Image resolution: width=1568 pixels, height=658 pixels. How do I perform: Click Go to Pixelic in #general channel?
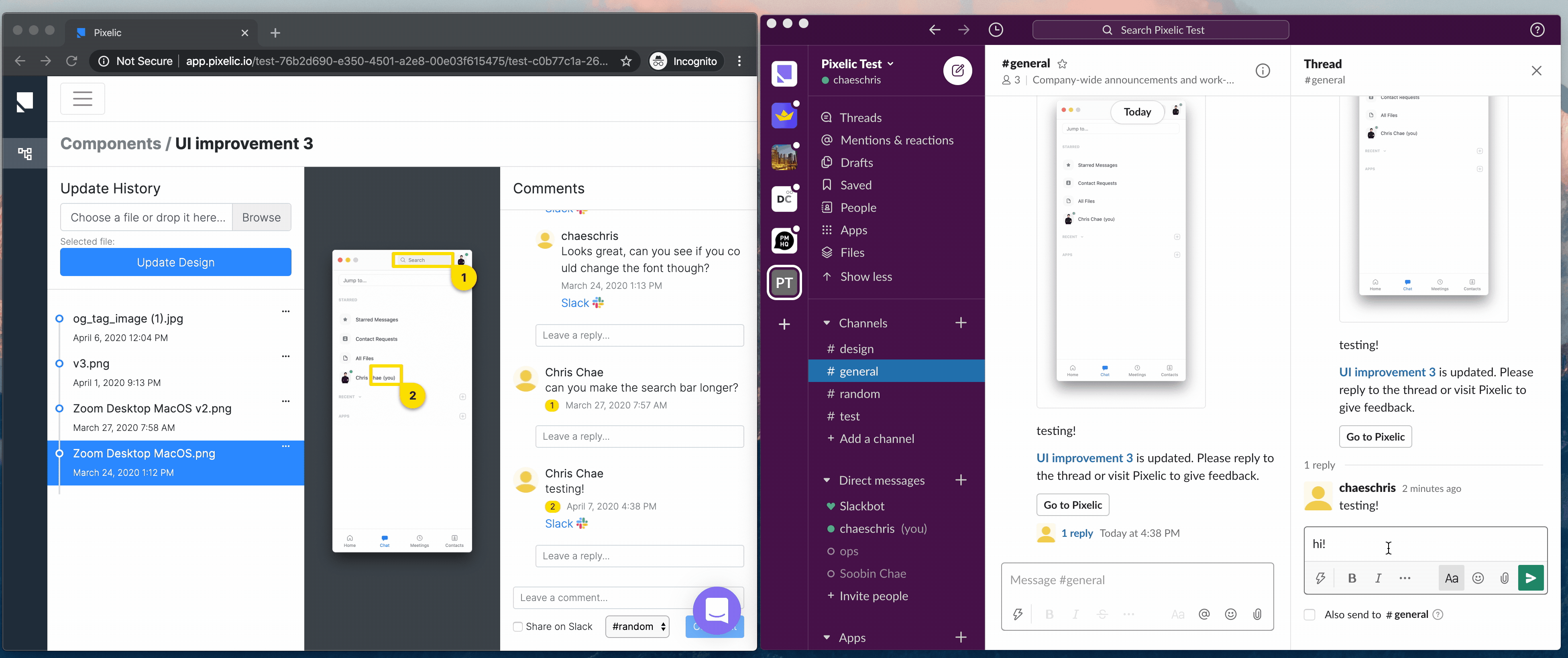[x=1073, y=506]
